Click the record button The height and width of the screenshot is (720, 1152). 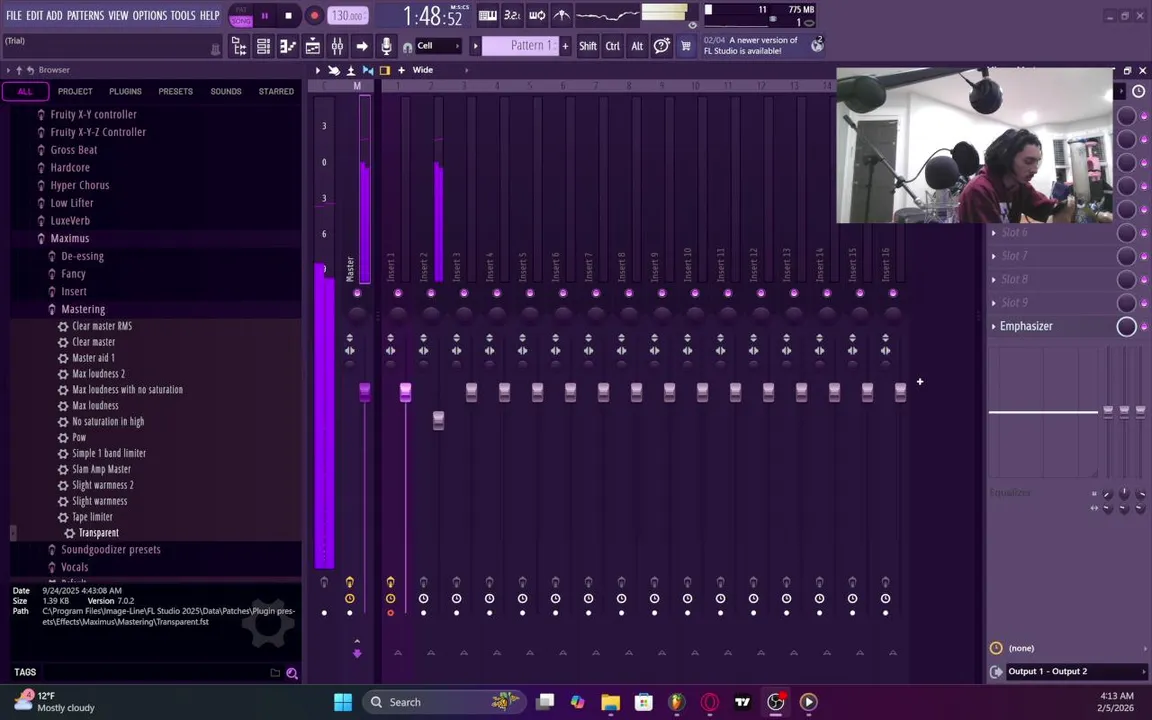(314, 15)
